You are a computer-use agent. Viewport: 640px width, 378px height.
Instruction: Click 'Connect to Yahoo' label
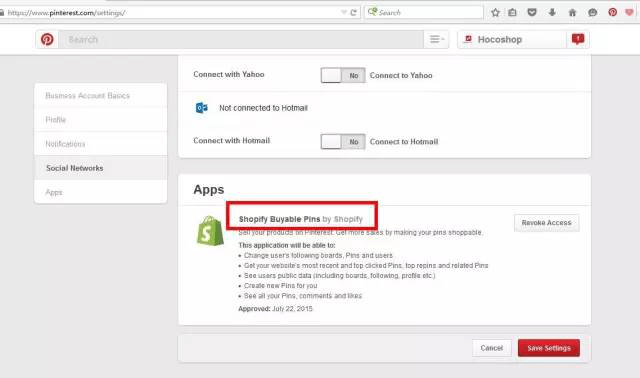point(401,75)
